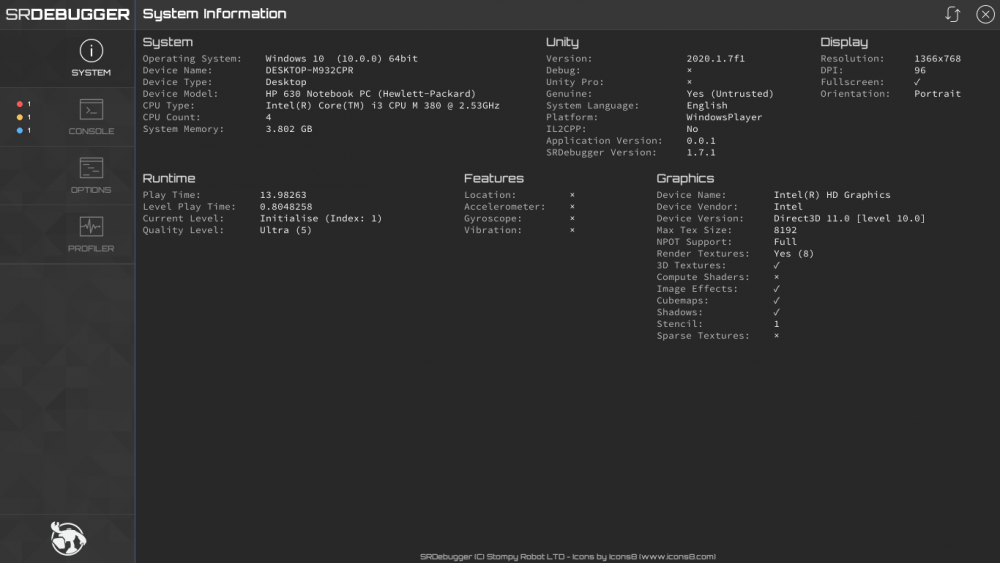Click Resolution value '1366x768'
This screenshot has width=1000, height=563.
938,58
